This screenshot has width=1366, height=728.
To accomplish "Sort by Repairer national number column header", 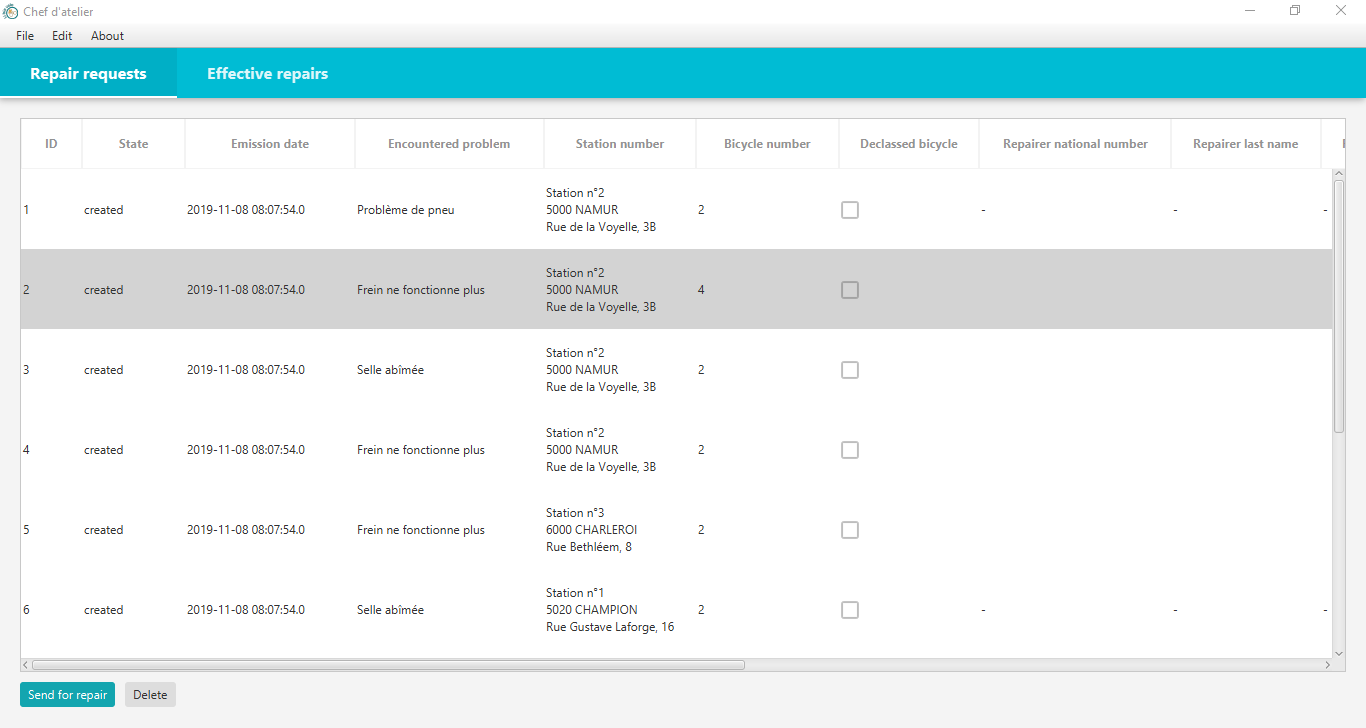I will [x=1075, y=144].
